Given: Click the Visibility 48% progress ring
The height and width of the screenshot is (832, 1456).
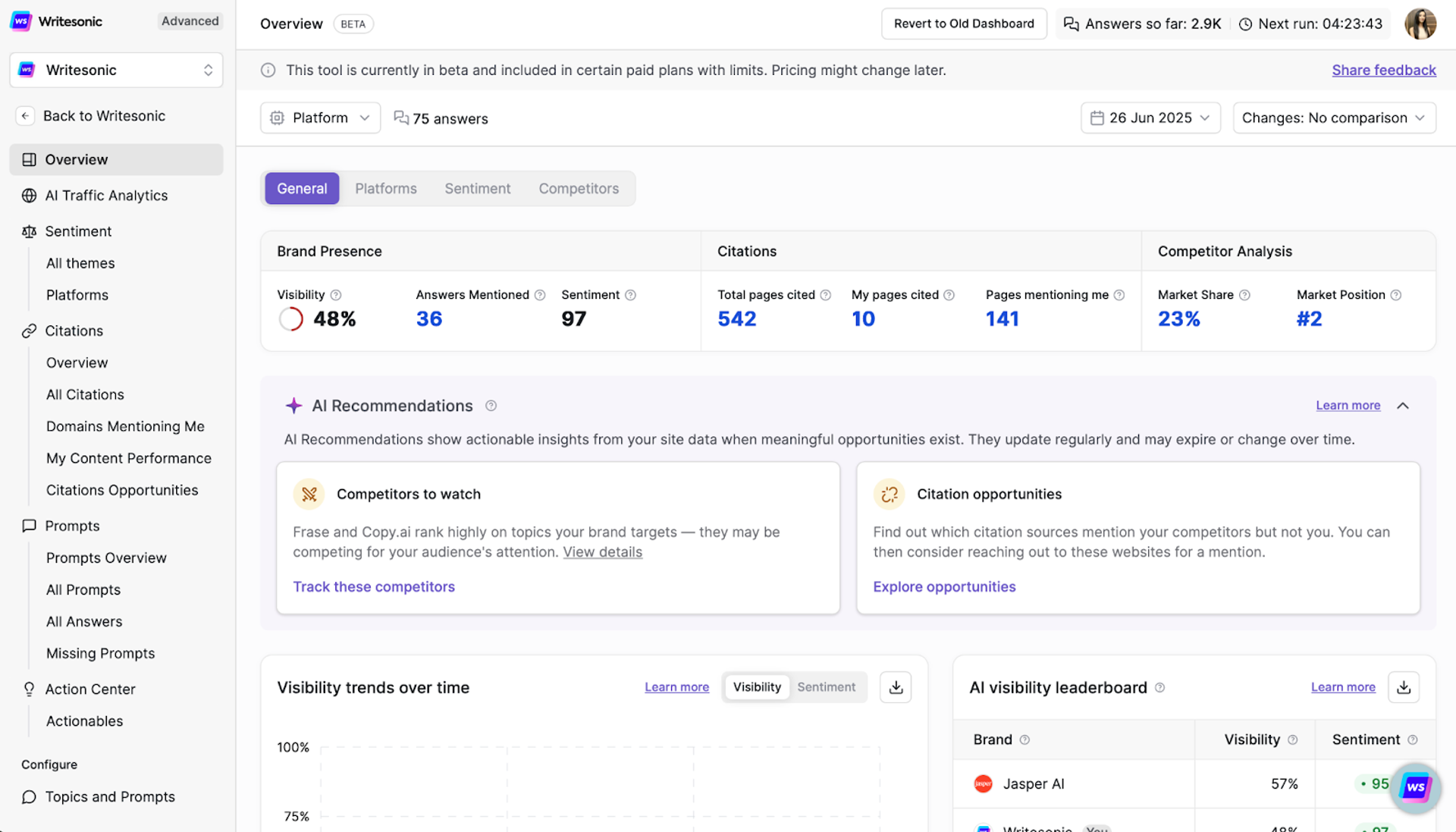Looking at the screenshot, I should [291, 319].
